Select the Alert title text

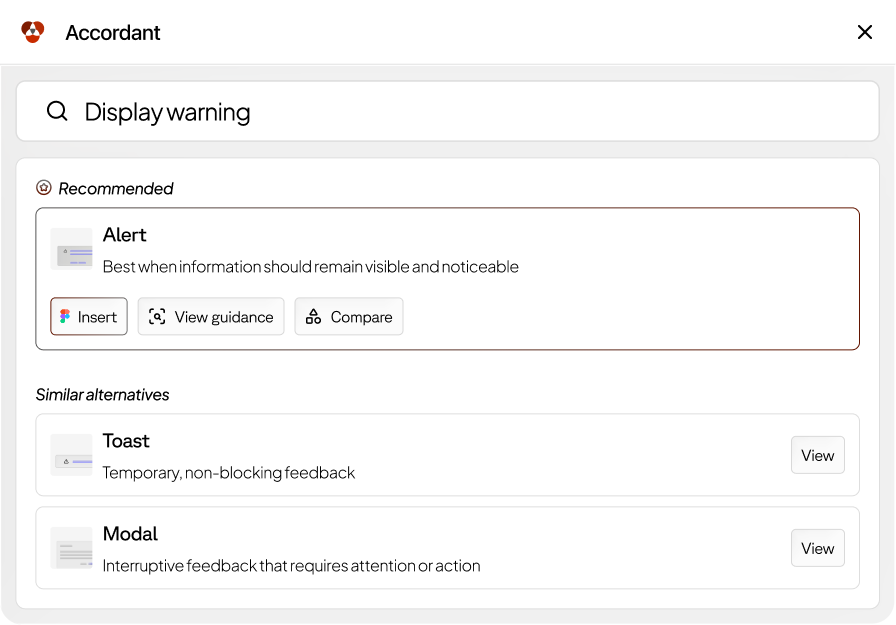pos(125,235)
